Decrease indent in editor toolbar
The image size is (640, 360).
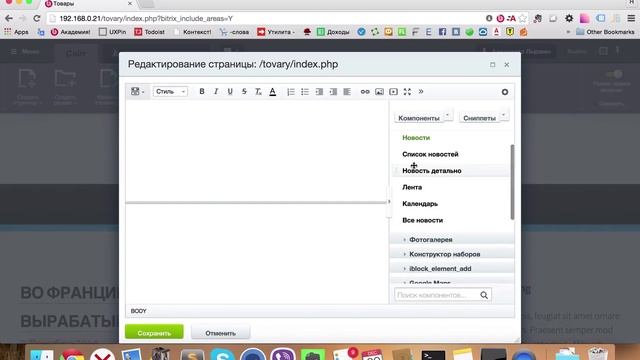click(x=319, y=91)
